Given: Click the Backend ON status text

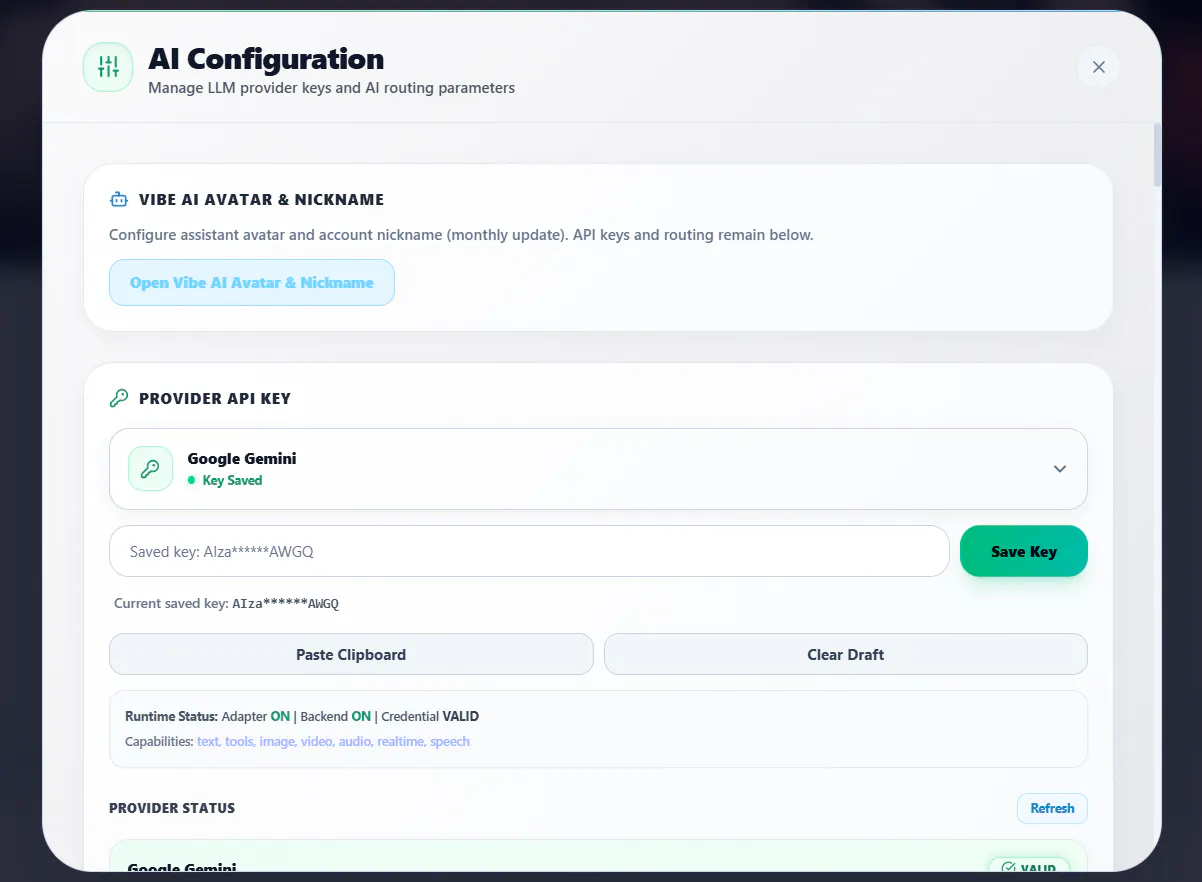Looking at the screenshot, I should [x=335, y=716].
